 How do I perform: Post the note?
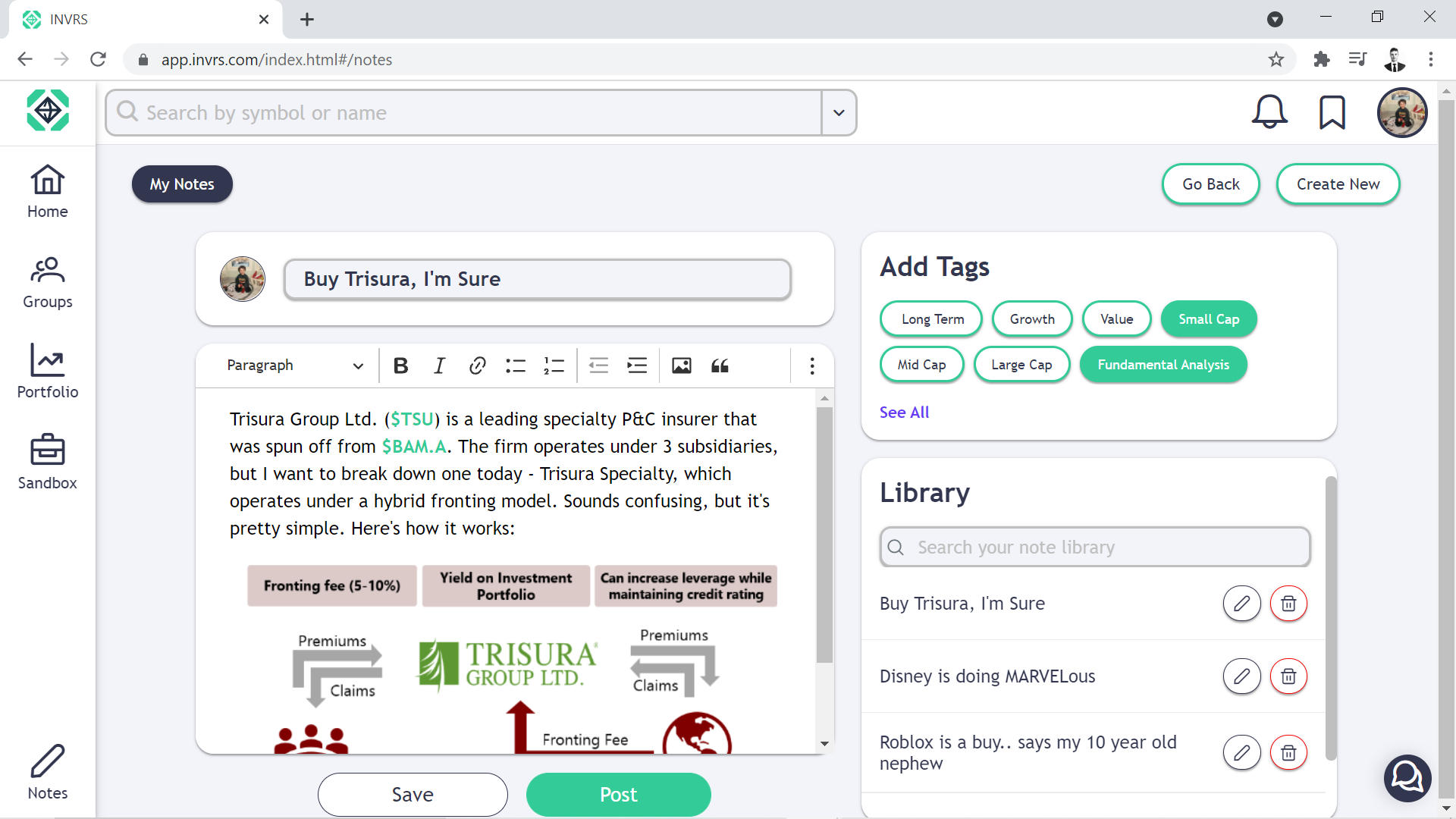tap(619, 795)
